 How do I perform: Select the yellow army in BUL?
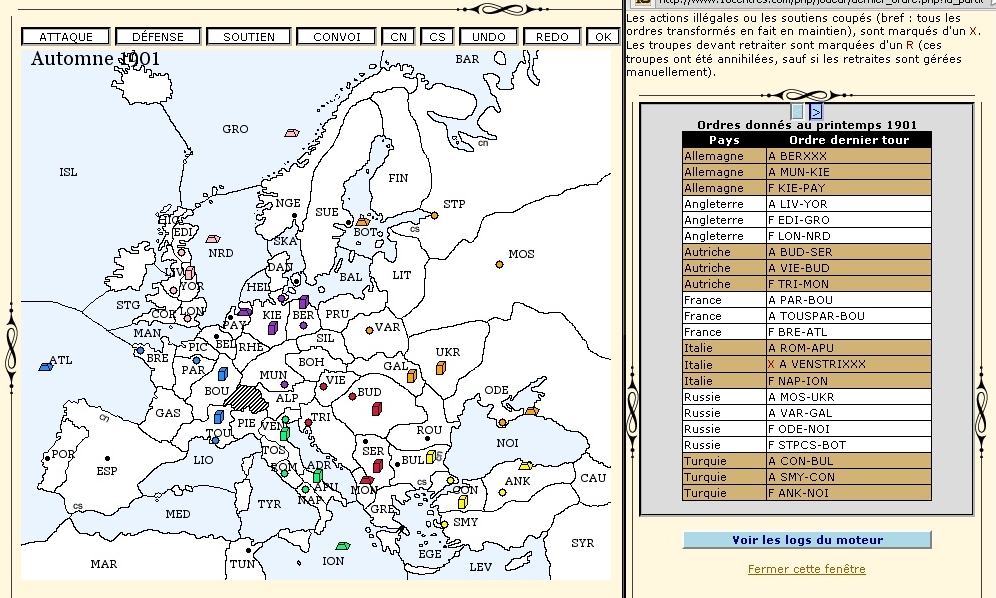[431, 456]
